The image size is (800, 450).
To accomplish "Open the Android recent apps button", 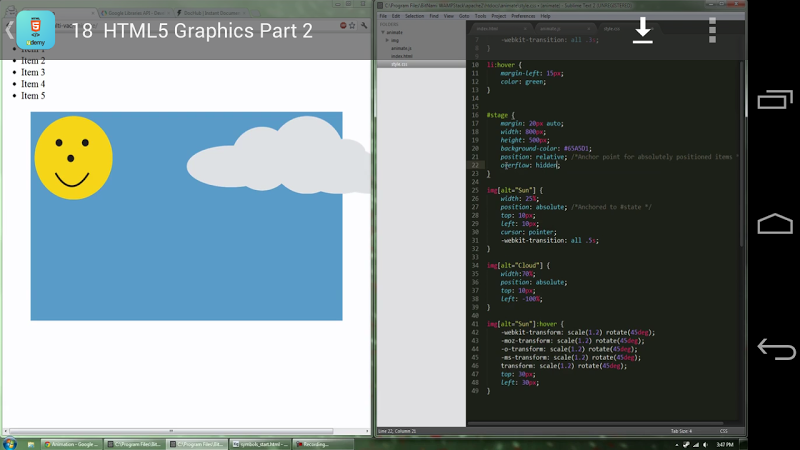I will (x=775, y=99).
